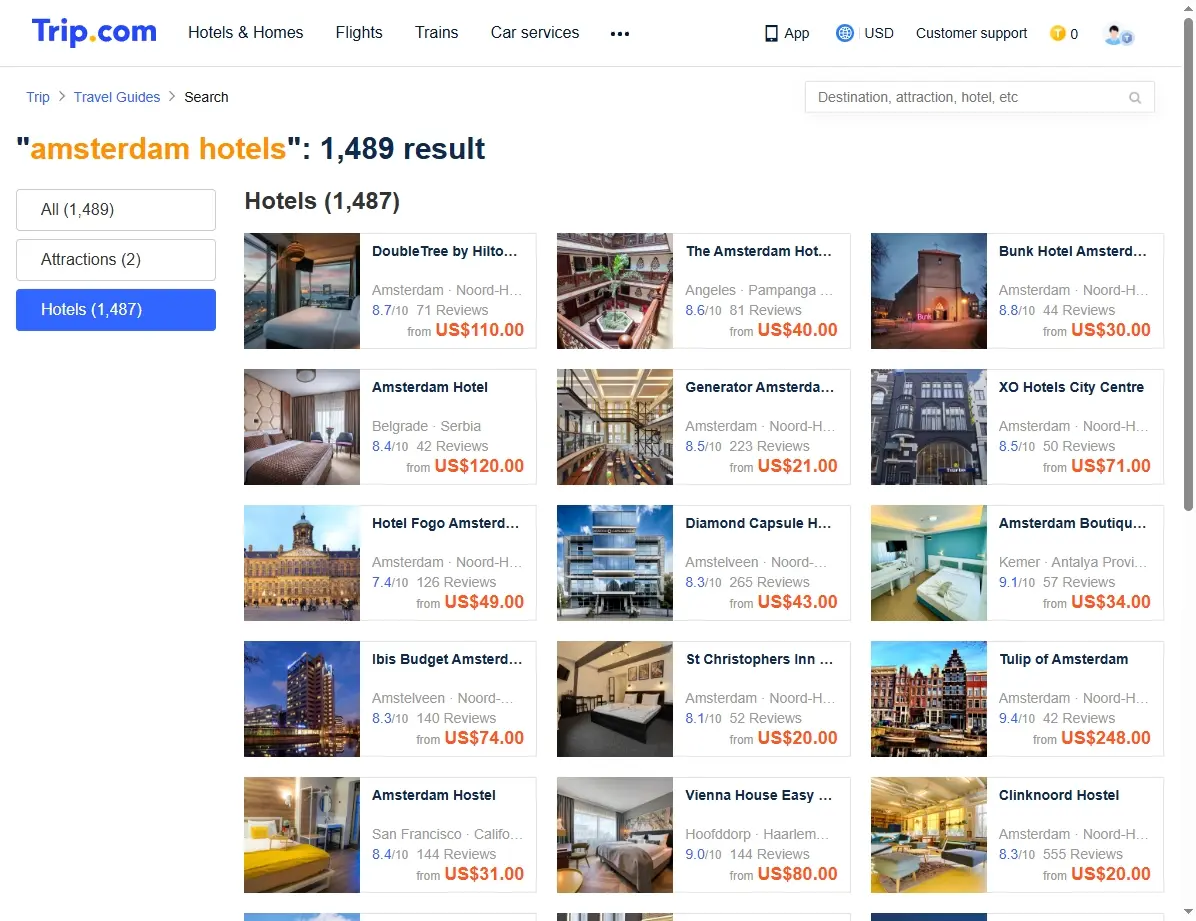Click the 265 Reviews text

769,582
